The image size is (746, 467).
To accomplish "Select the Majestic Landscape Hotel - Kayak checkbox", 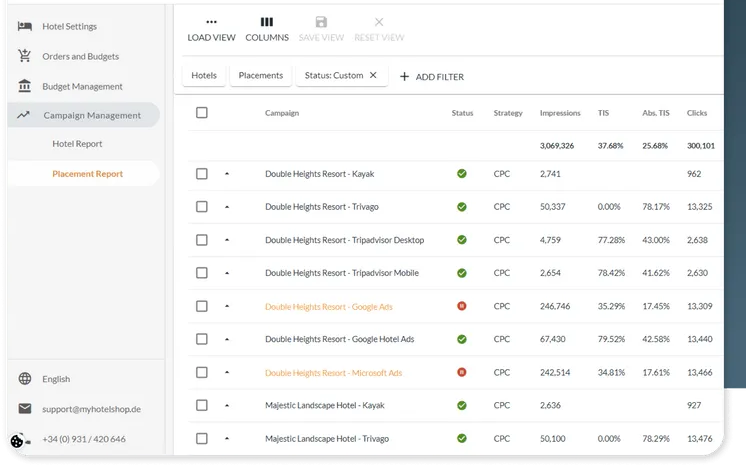I will (202, 405).
